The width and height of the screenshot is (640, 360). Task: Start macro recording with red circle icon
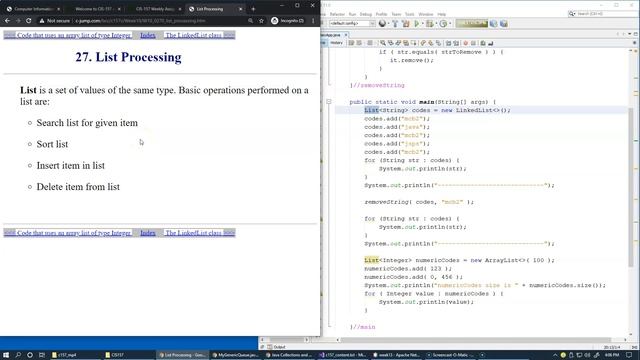pos(466,43)
